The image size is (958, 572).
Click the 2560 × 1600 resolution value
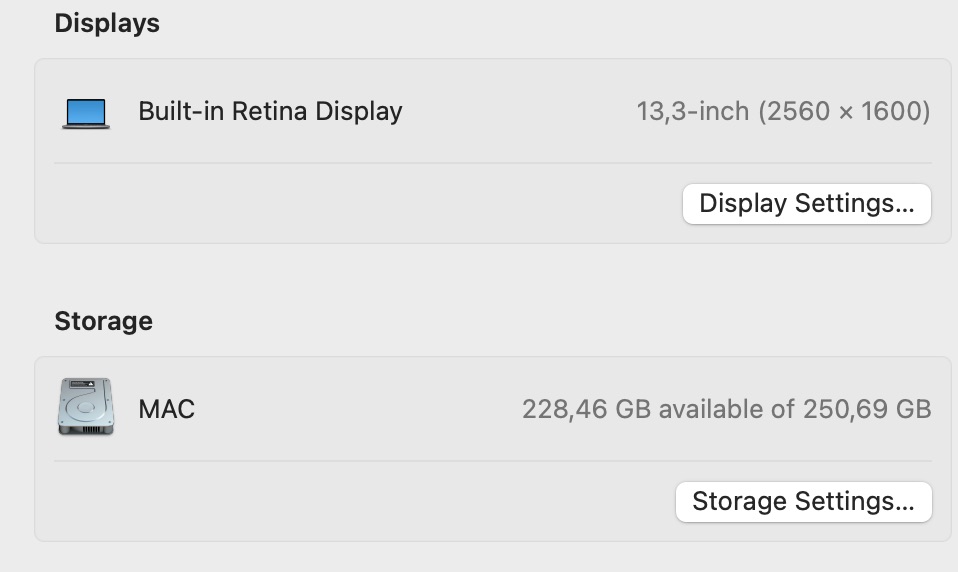[844, 111]
